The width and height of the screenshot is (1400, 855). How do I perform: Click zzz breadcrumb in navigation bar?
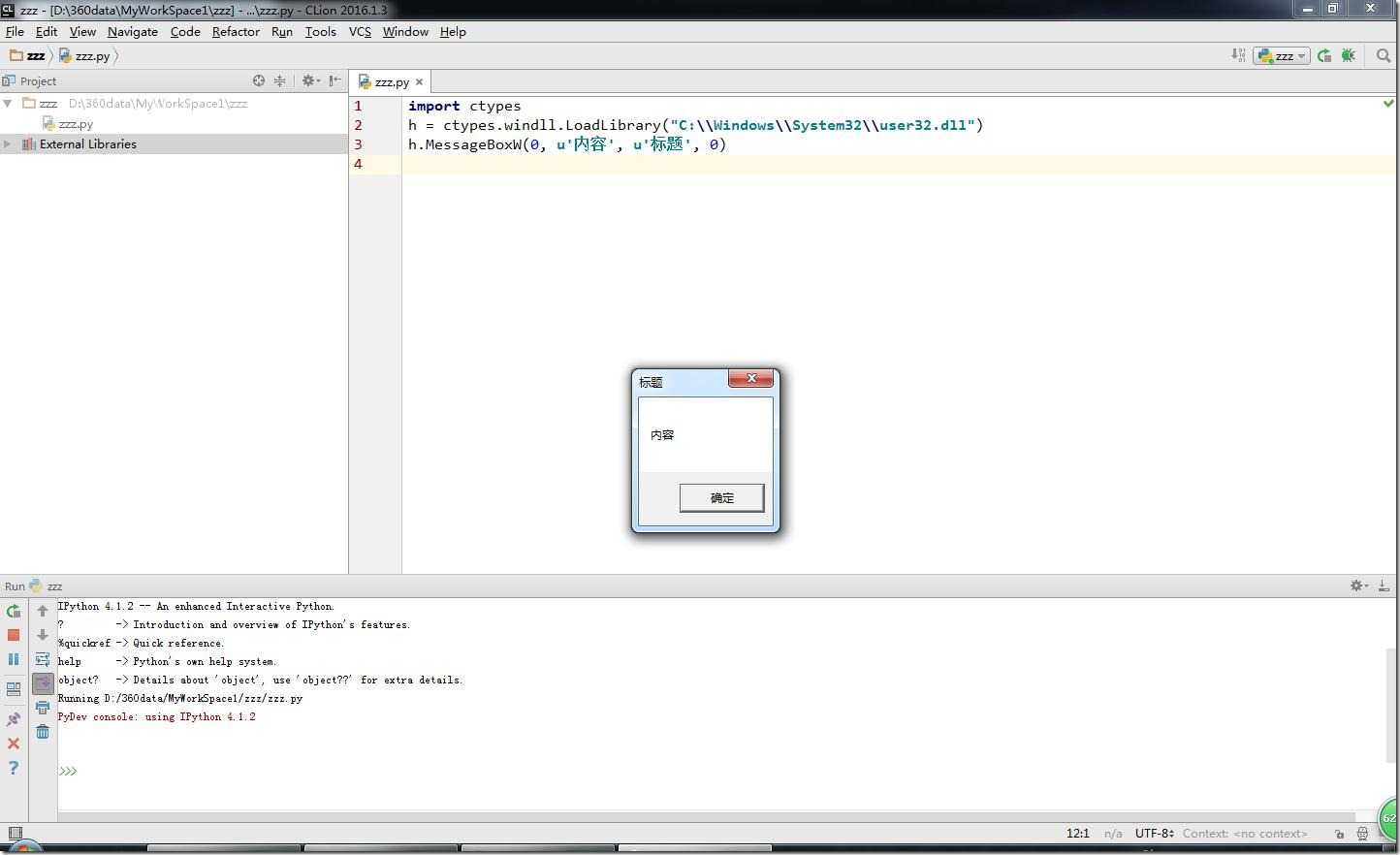coord(28,55)
